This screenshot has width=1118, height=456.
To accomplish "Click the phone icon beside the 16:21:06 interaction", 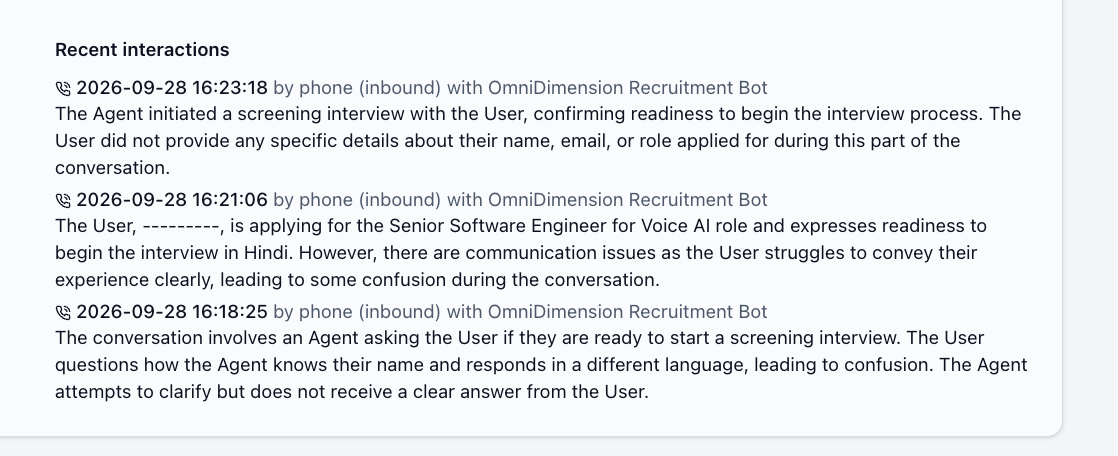I will [x=63, y=200].
